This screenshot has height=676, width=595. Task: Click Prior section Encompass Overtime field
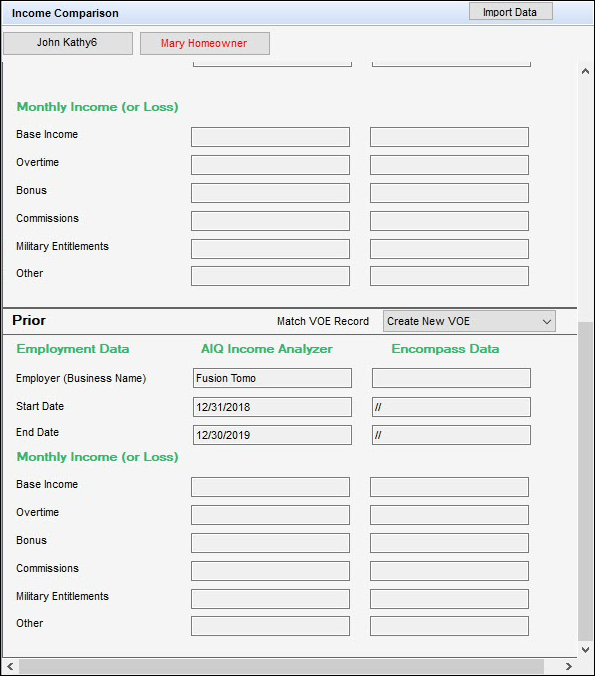click(449, 515)
